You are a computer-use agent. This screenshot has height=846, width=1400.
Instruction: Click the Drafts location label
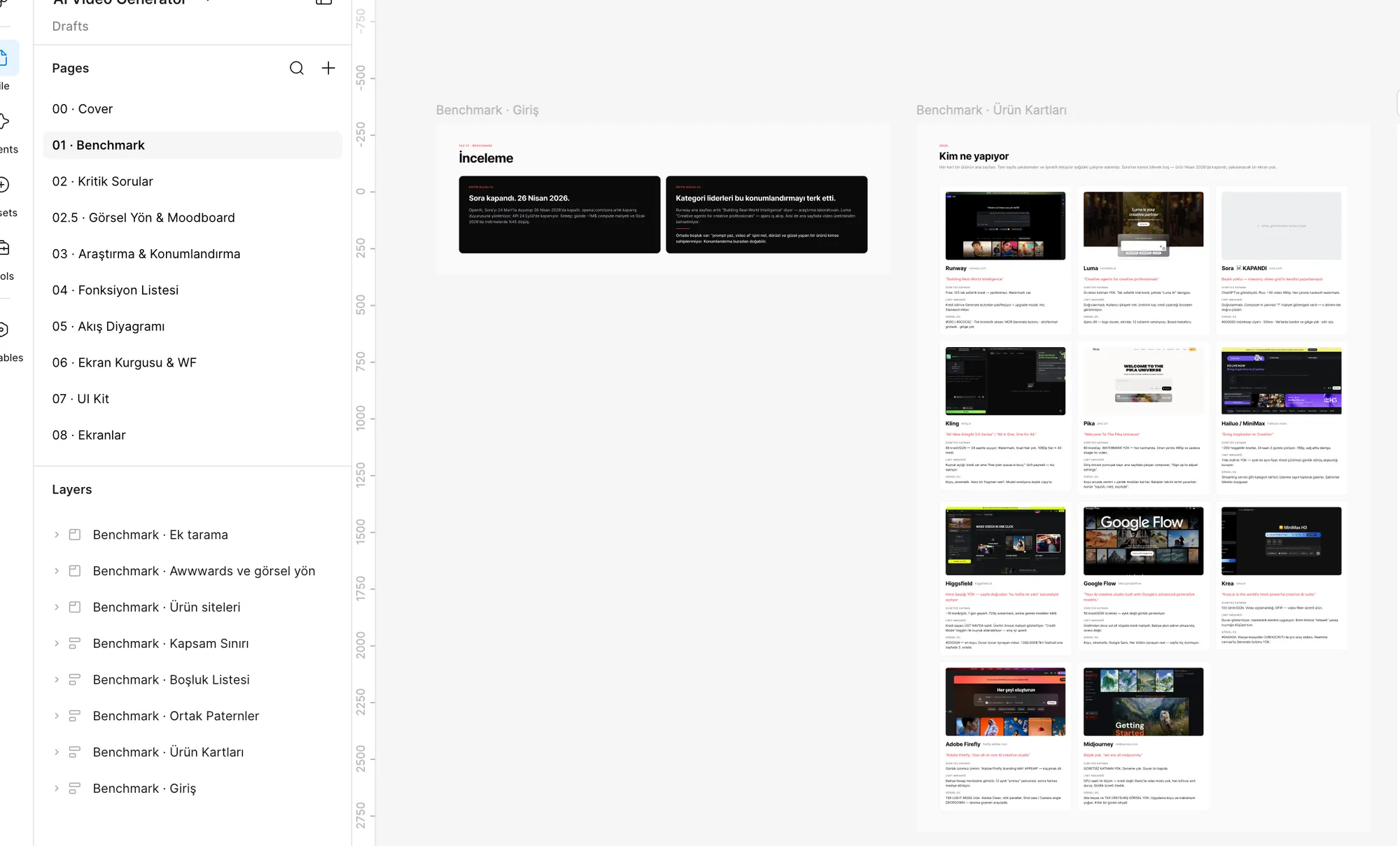click(x=70, y=27)
